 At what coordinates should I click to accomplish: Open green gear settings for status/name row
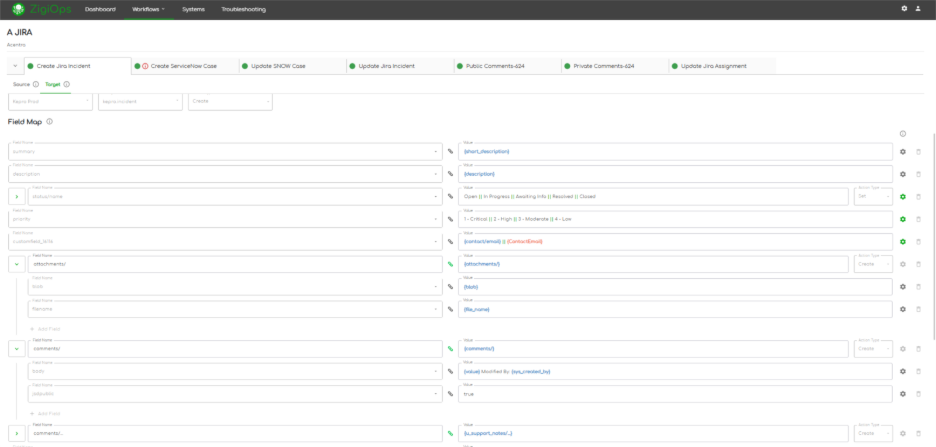(903, 196)
